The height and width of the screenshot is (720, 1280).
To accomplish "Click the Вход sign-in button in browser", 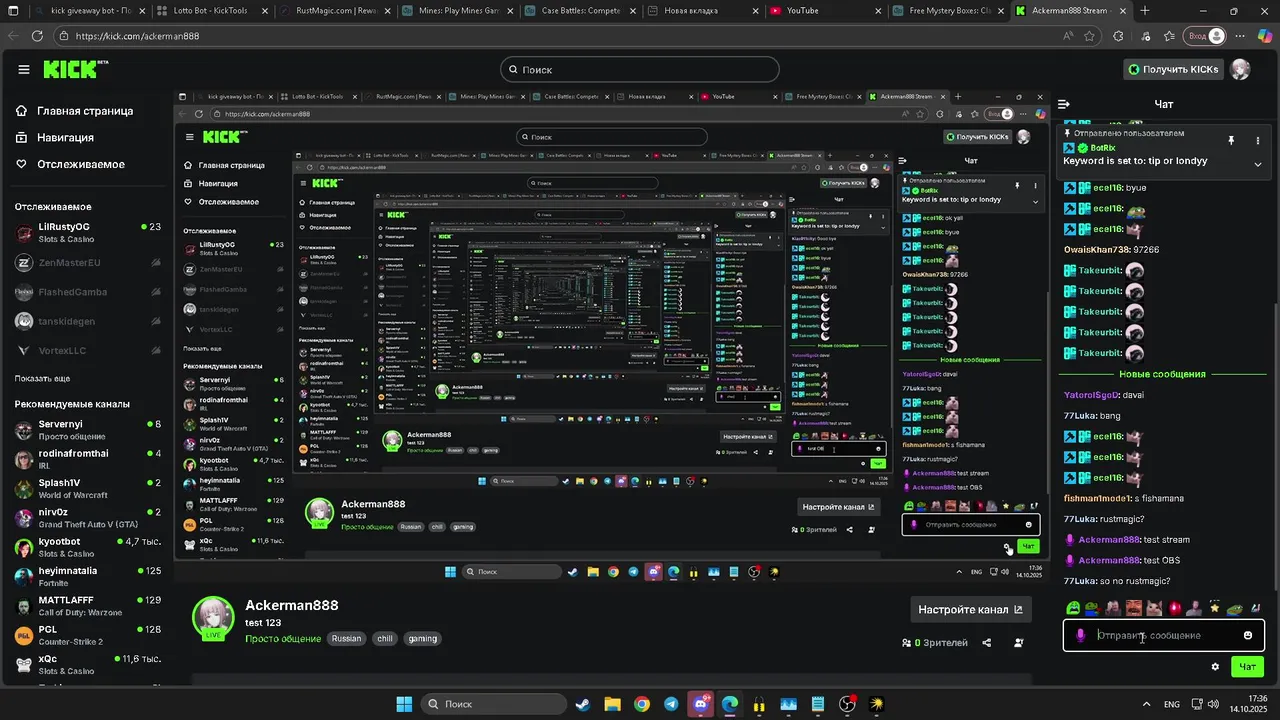I will [1205, 36].
